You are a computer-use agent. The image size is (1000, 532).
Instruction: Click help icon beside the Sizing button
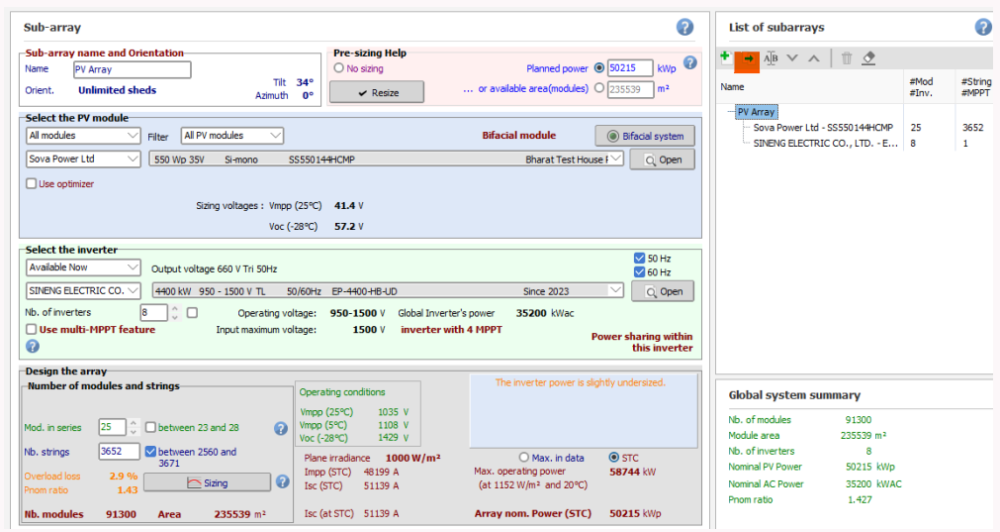pos(282,482)
